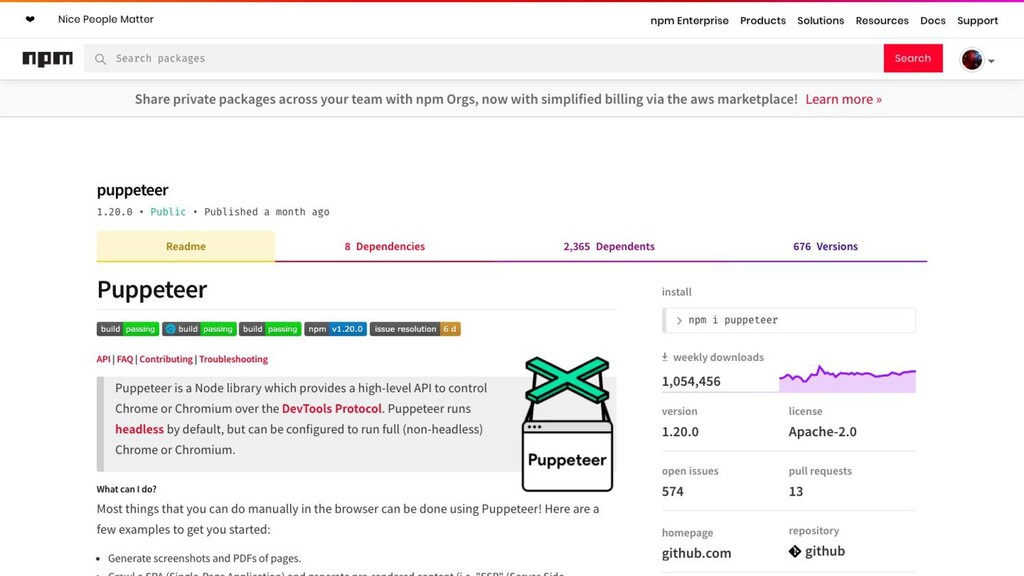Image resolution: width=1024 pixels, height=576 pixels.
Task: Open the npm logo home link
Action: pyautogui.click(x=48, y=59)
